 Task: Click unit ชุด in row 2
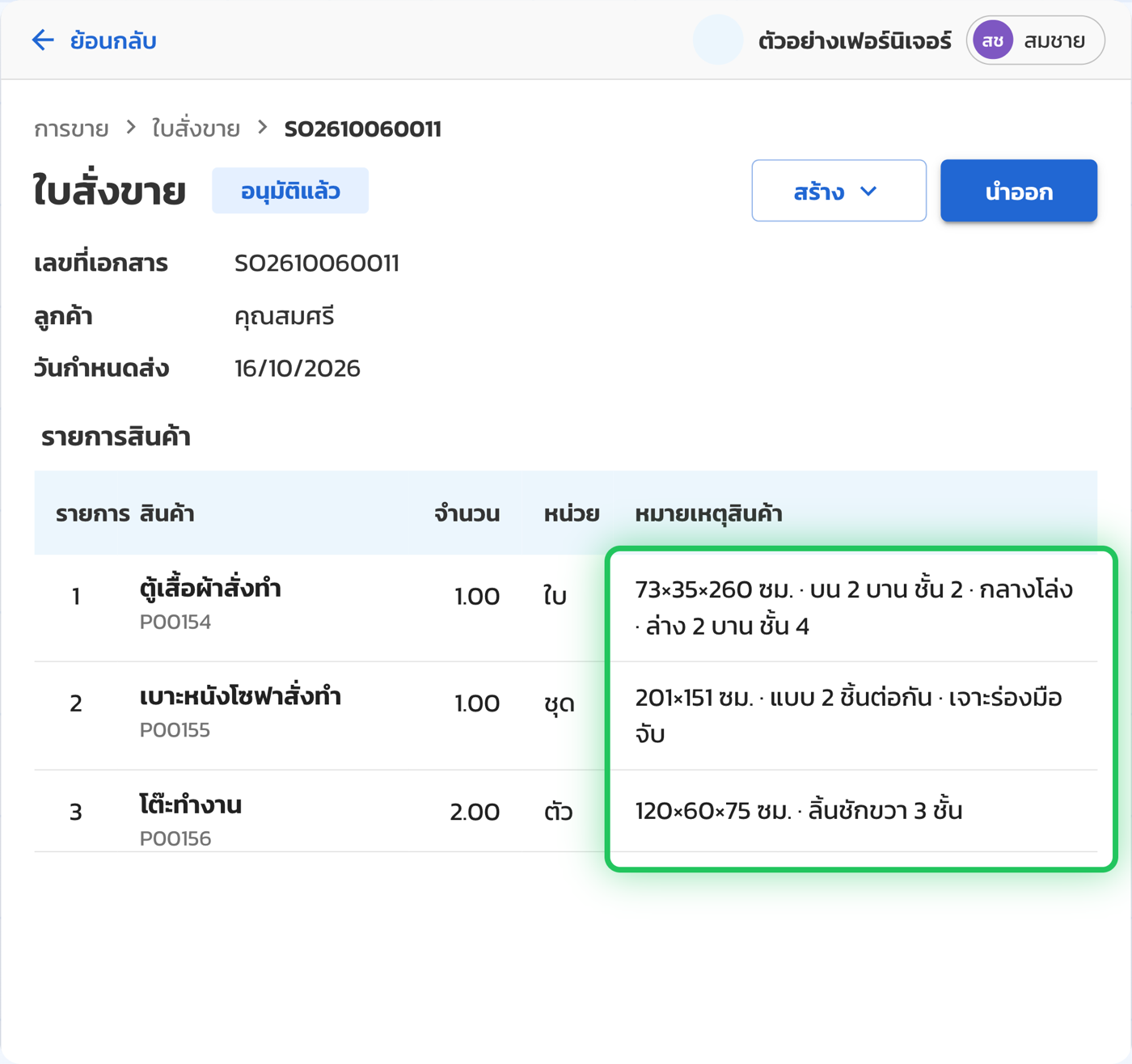point(559,703)
